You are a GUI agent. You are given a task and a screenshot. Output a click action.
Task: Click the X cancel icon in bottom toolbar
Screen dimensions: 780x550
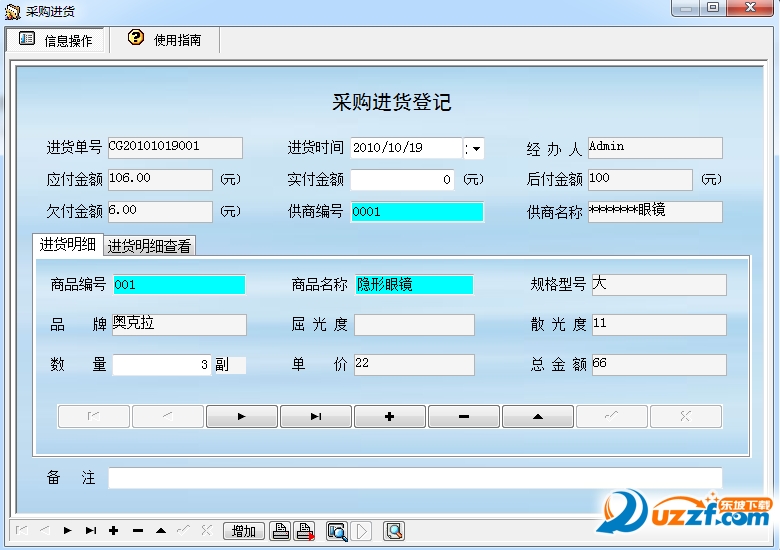207,531
